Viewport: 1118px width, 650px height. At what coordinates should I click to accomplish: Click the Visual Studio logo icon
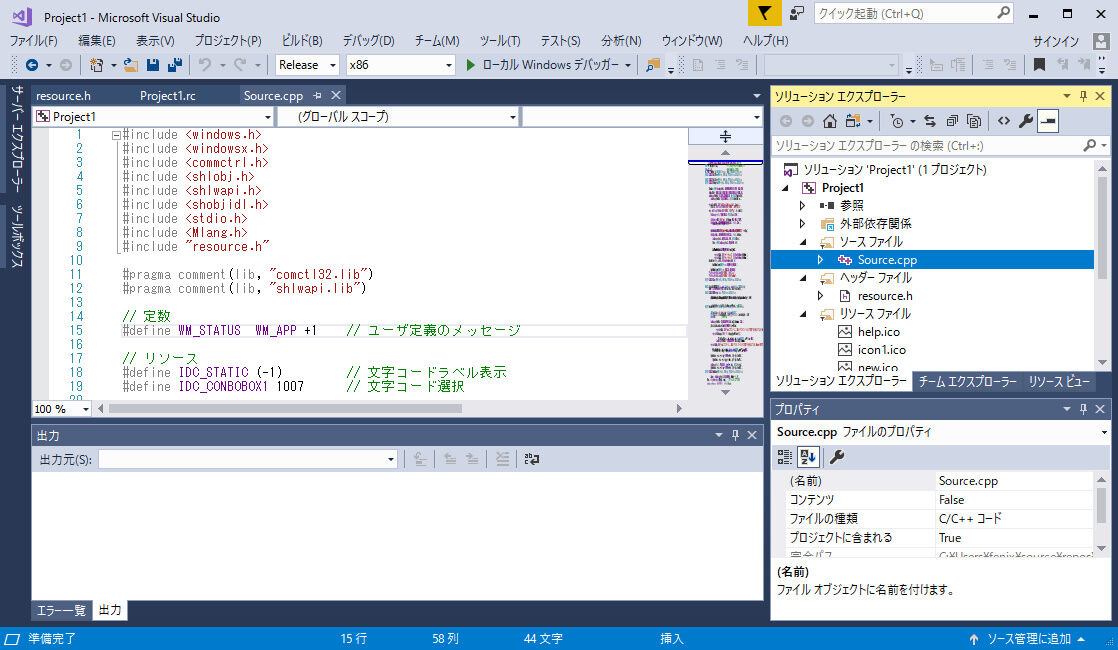click(21, 16)
